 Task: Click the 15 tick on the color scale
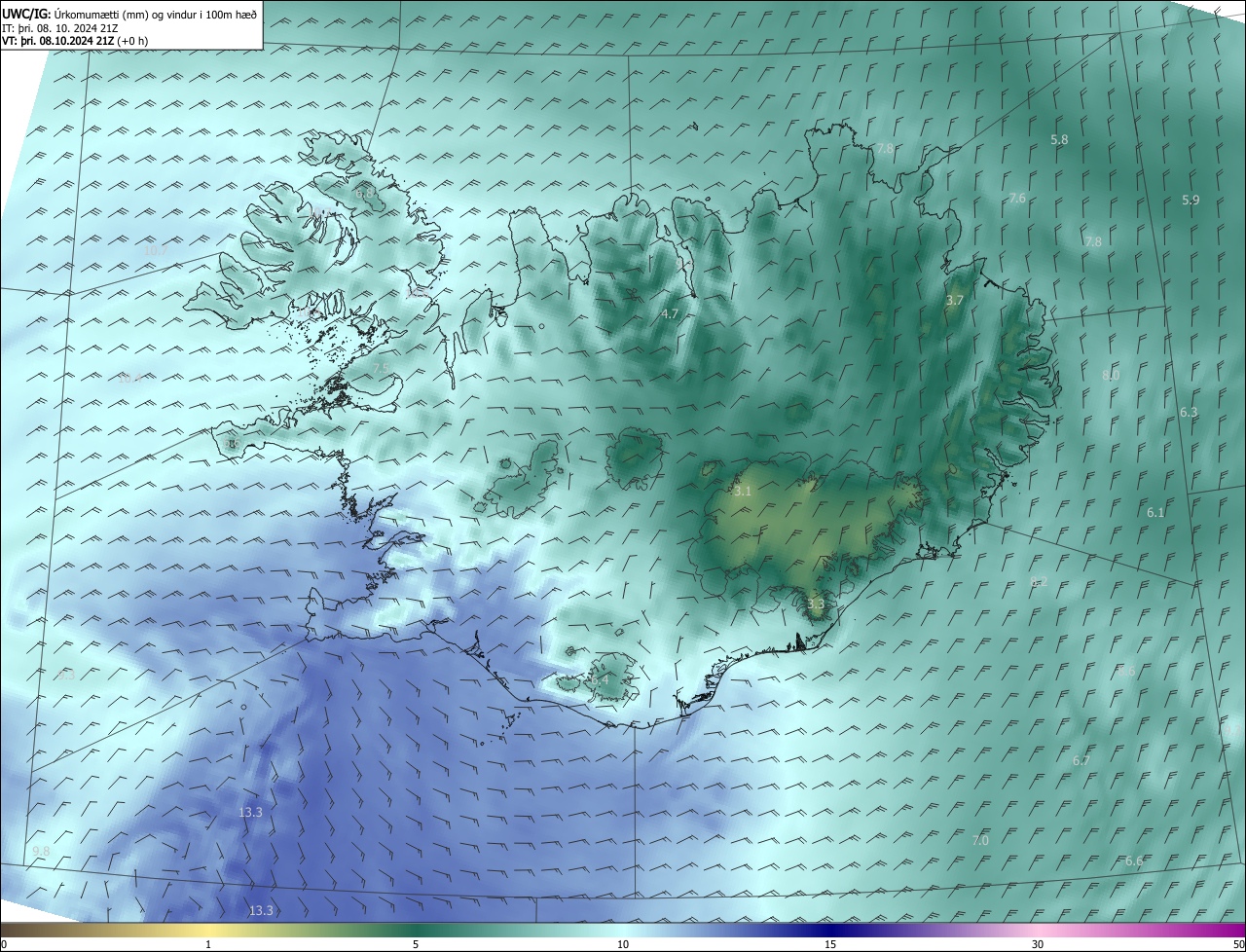pos(830,944)
